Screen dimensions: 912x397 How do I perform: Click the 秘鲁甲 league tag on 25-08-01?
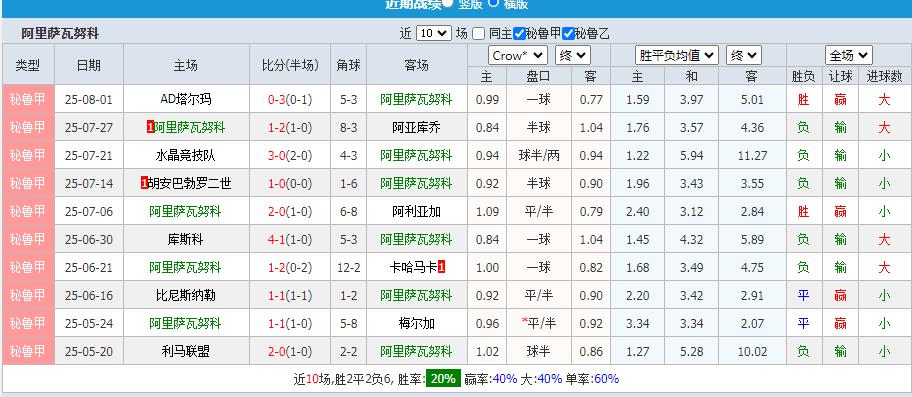[28, 99]
